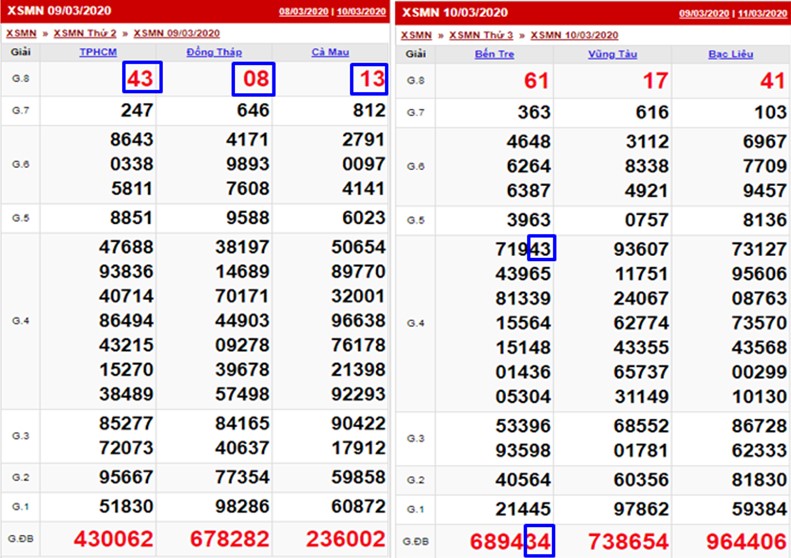Click 09/03/2020 date link in right panel header
Screen dimensions: 791x558
pos(703,13)
